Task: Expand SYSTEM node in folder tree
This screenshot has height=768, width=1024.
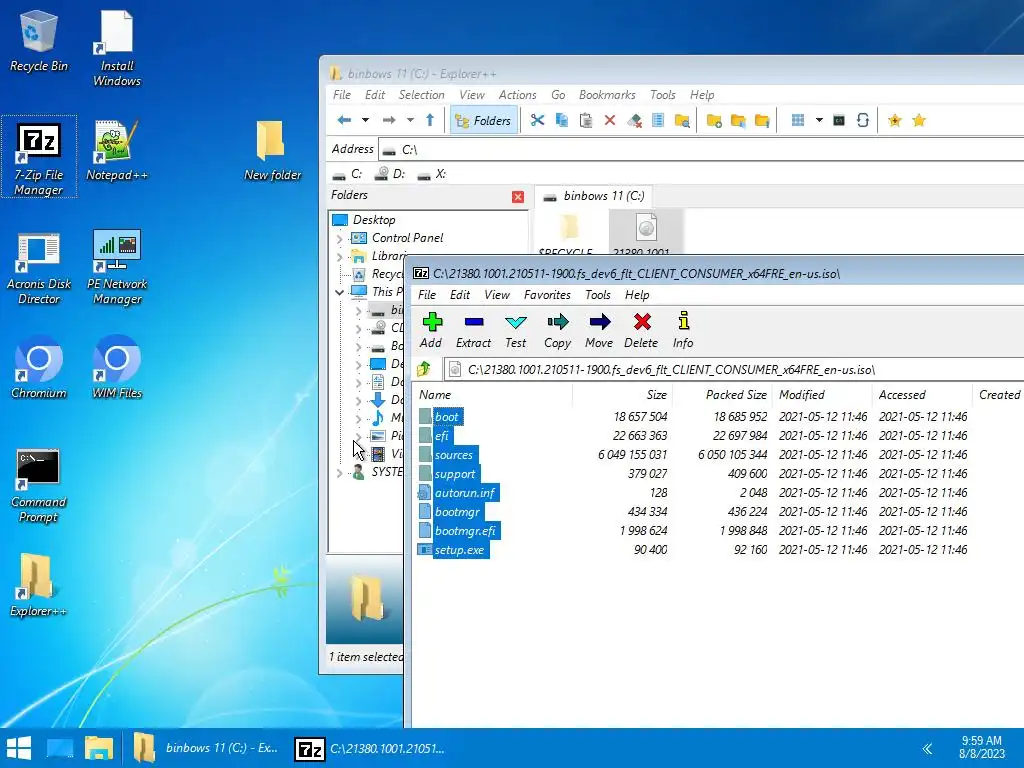Action: point(340,472)
